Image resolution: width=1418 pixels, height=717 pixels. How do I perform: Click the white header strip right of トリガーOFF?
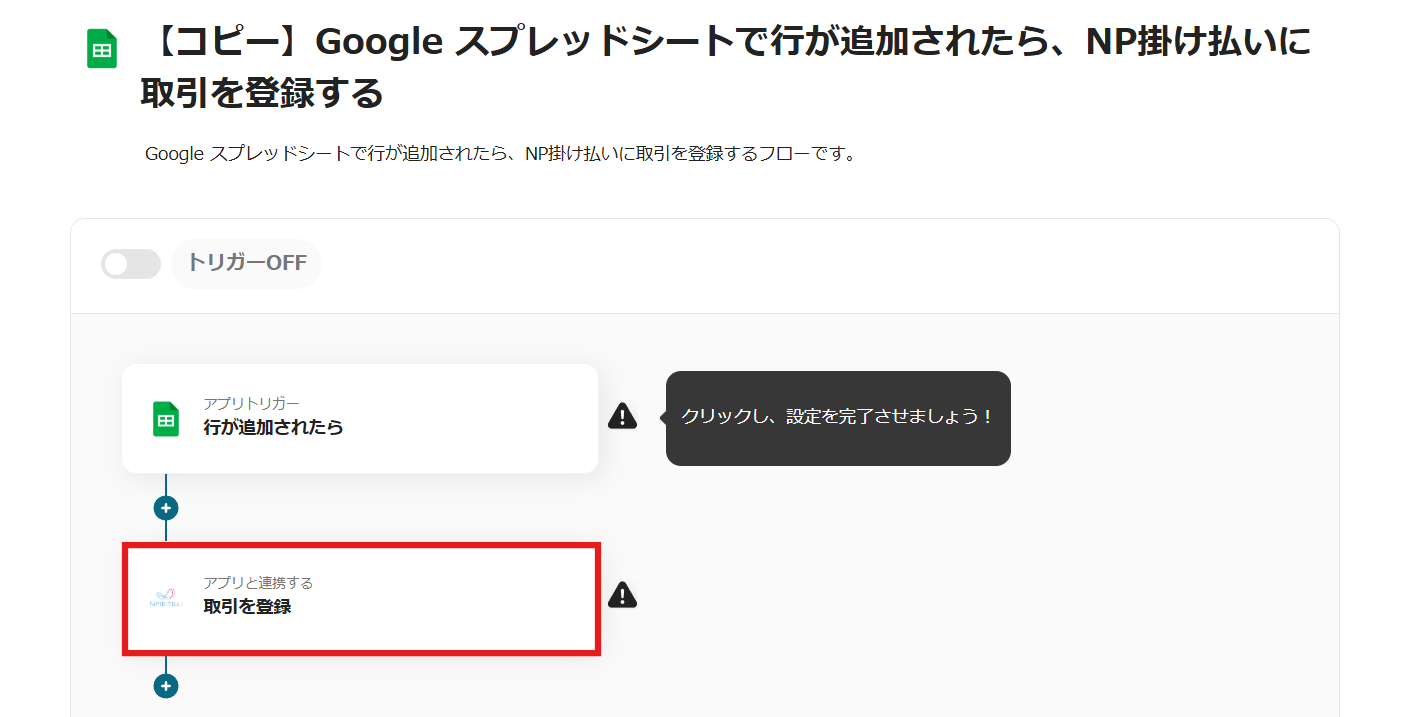(800, 265)
